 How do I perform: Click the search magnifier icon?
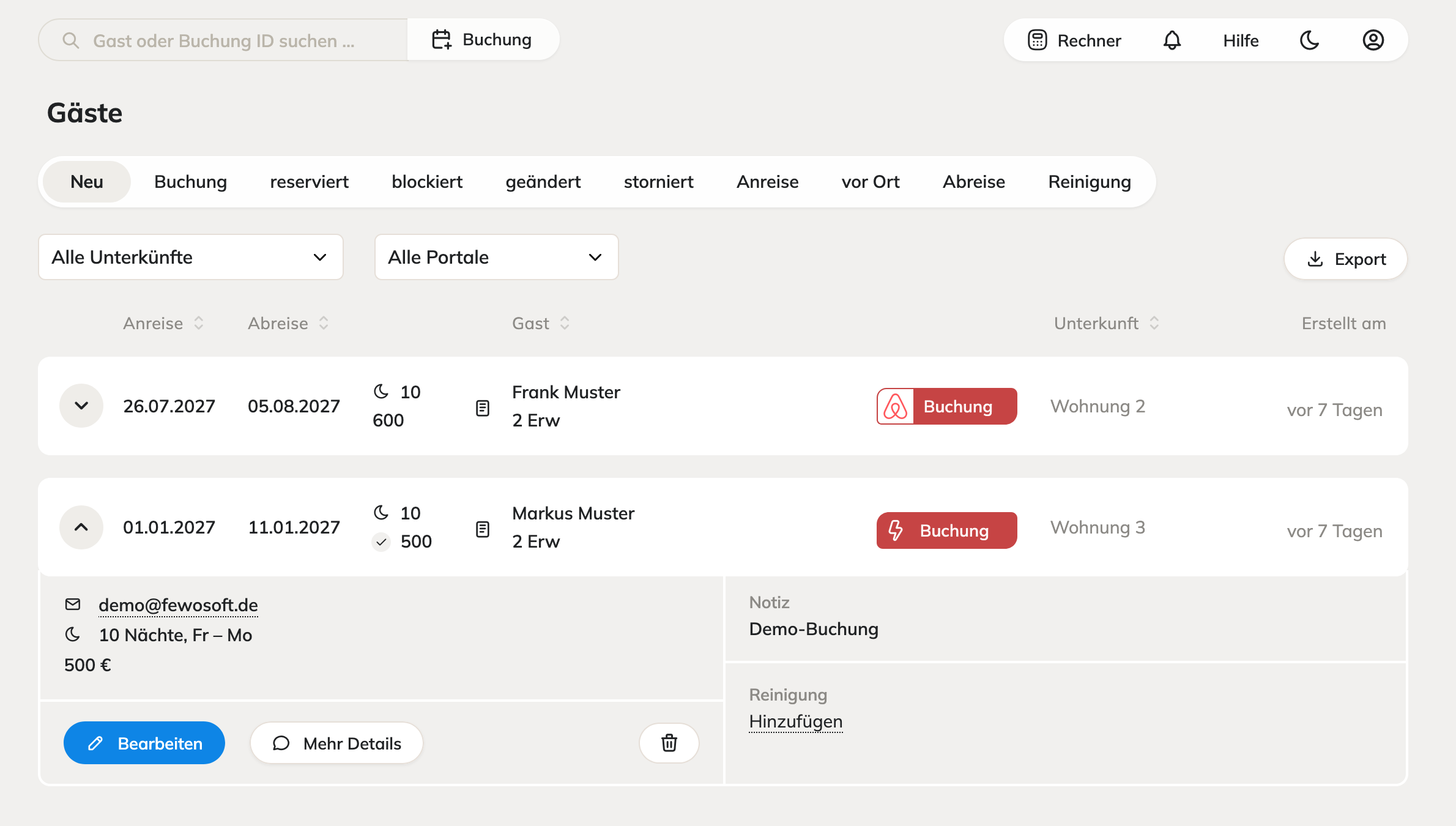point(71,40)
